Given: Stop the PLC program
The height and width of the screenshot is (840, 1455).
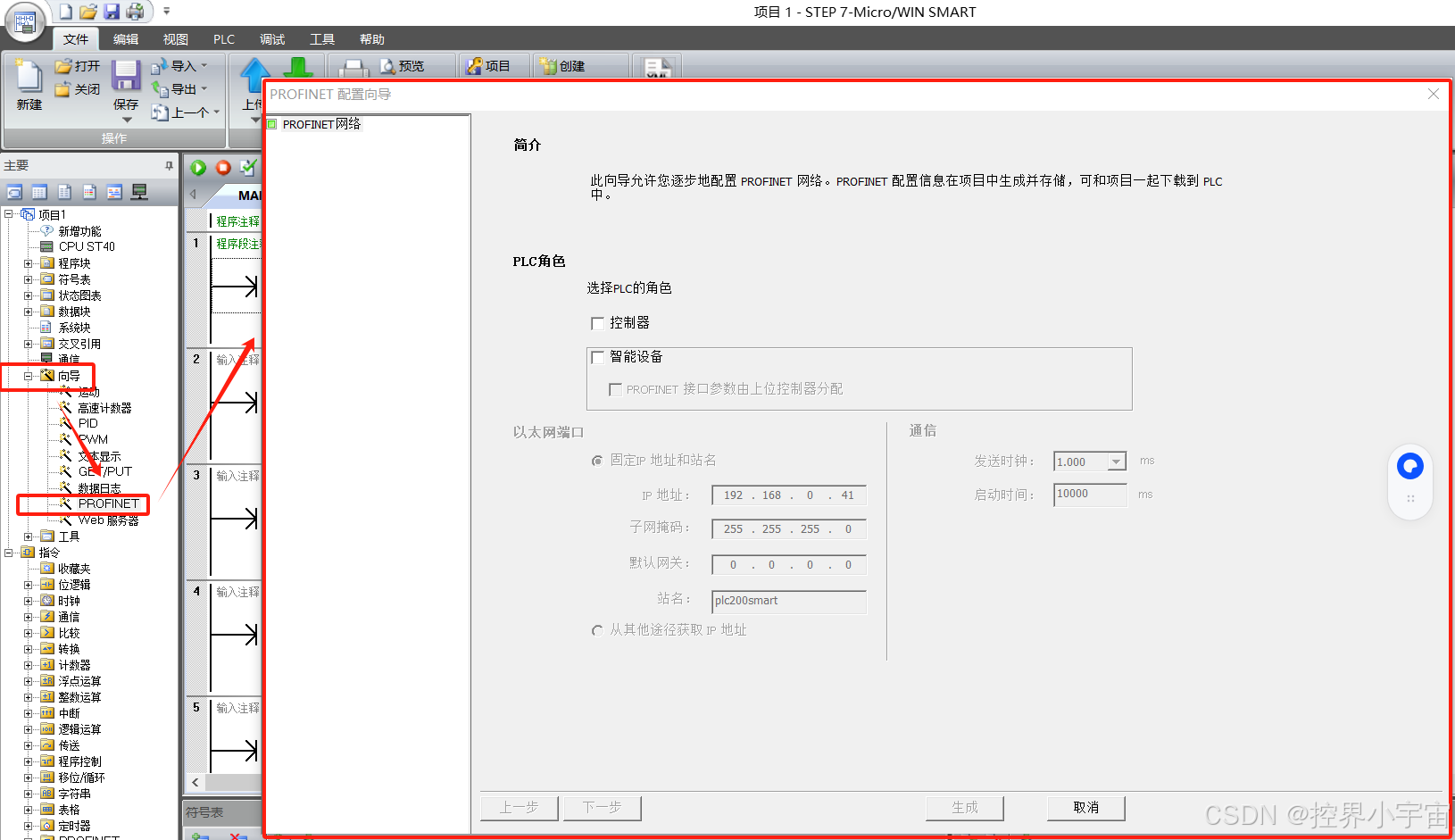Looking at the screenshot, I should pos(222,167).
